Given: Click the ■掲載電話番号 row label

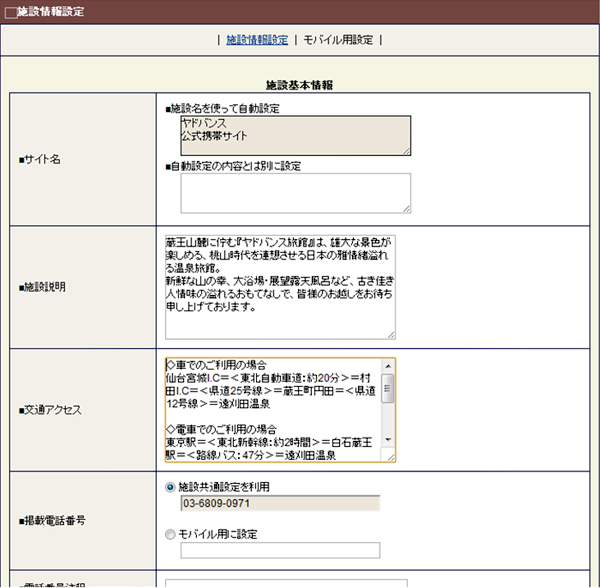Looking at the screenshot, I should 52,520.
